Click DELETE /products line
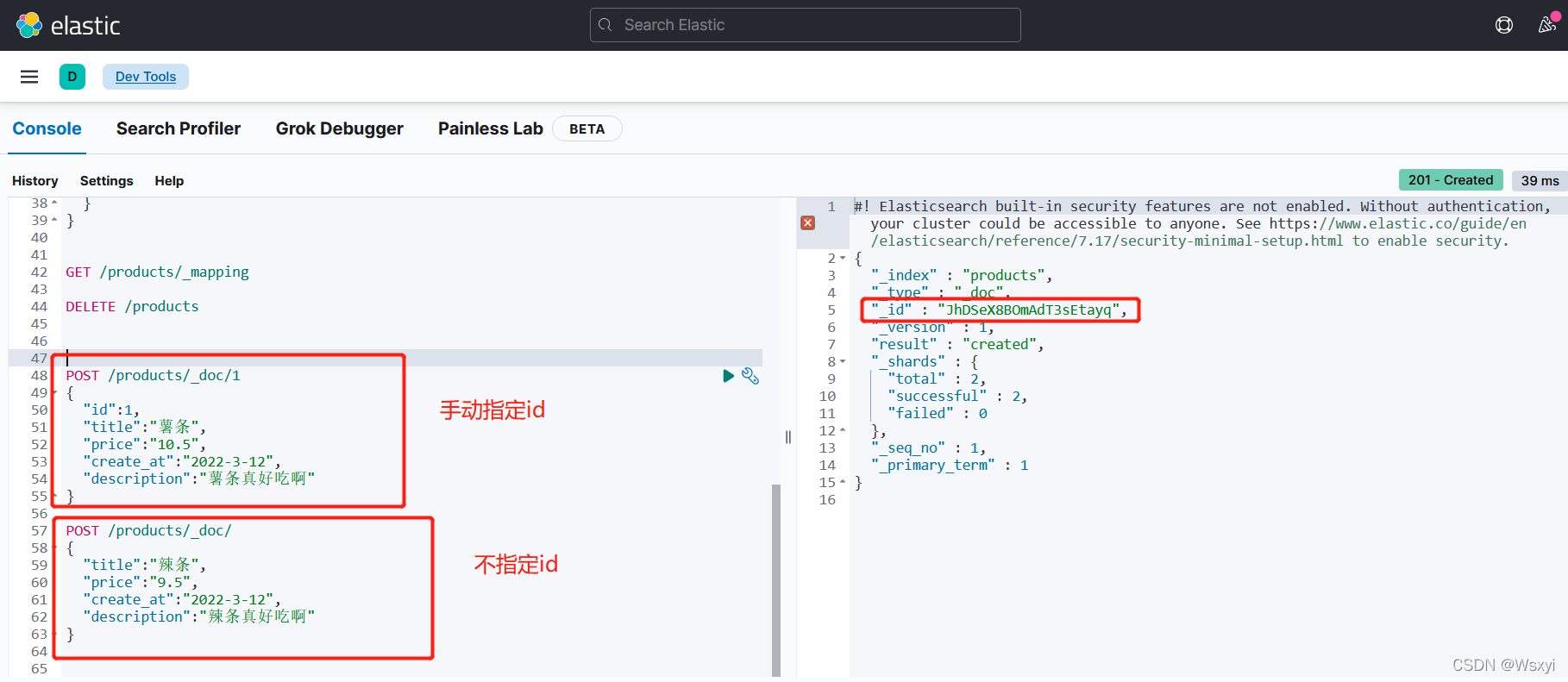The width and height of the screenshot is (1568, 682). point(132,307)
